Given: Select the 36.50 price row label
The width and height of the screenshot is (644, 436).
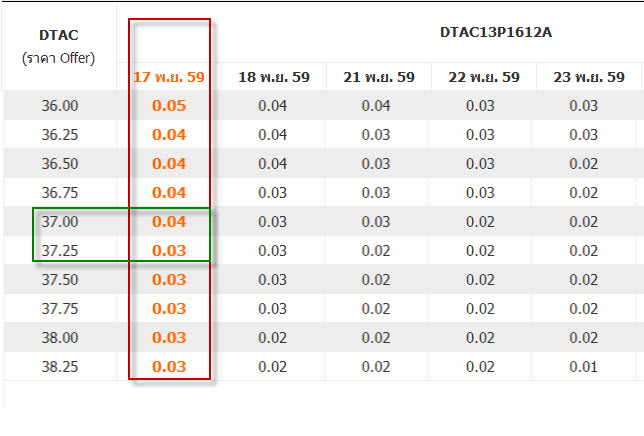Looking at the screenshot, I should (60, 163).
